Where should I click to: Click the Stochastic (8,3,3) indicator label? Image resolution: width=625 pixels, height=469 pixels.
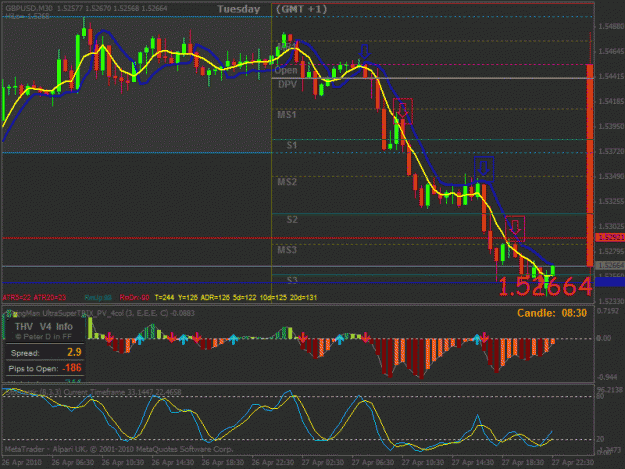[92, 392]
